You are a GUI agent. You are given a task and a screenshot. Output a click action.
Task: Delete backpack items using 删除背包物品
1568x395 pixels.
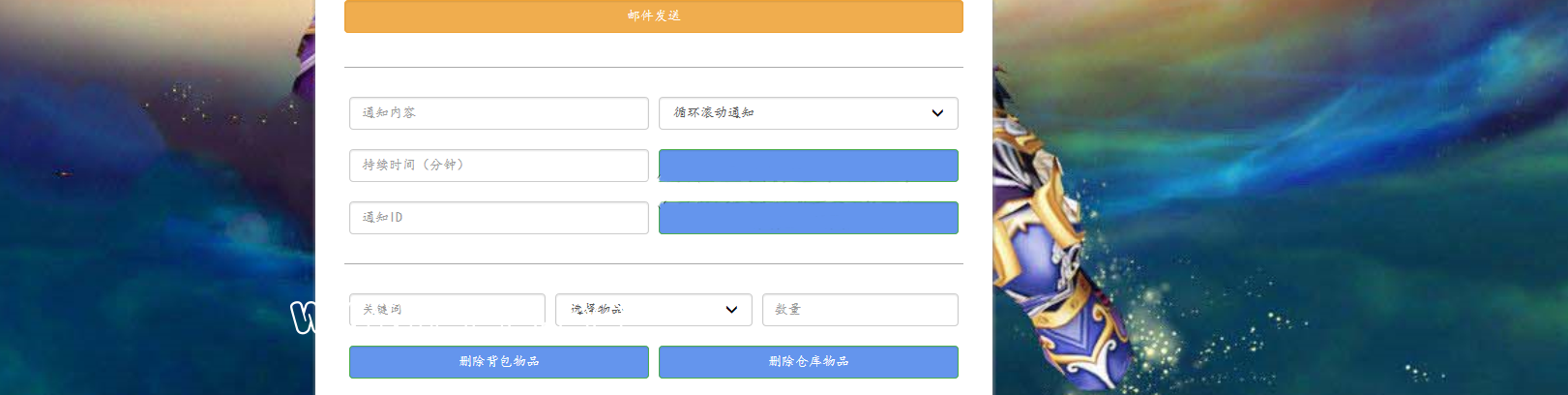tap(498, 362)
